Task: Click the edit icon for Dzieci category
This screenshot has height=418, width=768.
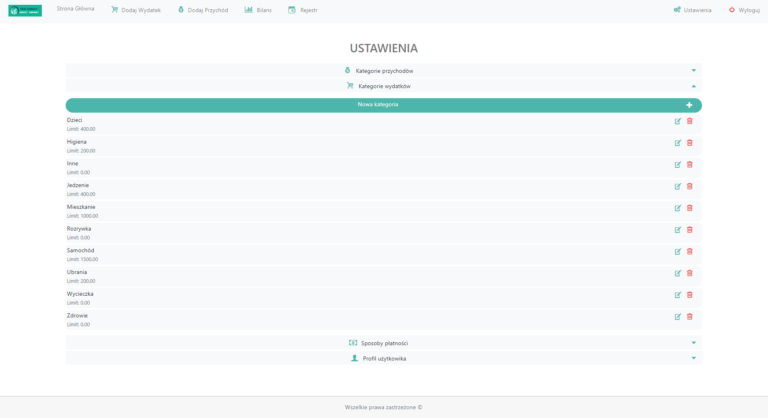Action: (678, 121)
